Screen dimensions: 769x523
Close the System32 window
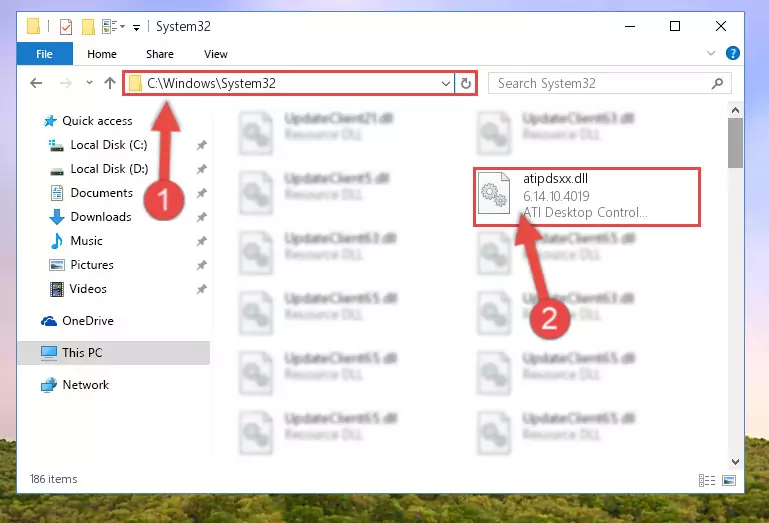(x=720, y=26)
